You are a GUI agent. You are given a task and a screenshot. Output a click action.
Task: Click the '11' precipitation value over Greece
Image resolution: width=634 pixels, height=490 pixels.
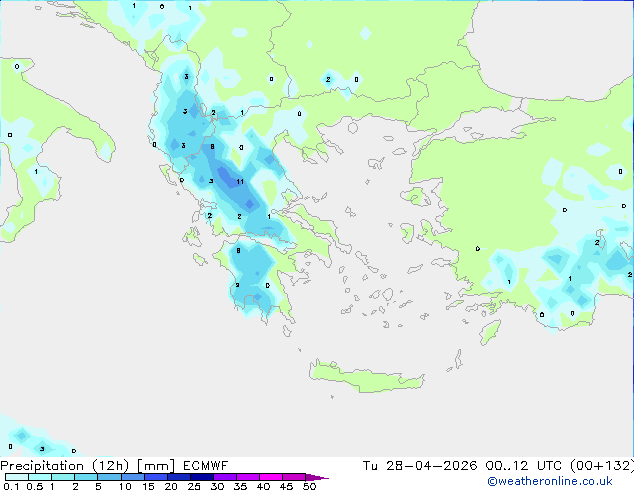(240, 182)
